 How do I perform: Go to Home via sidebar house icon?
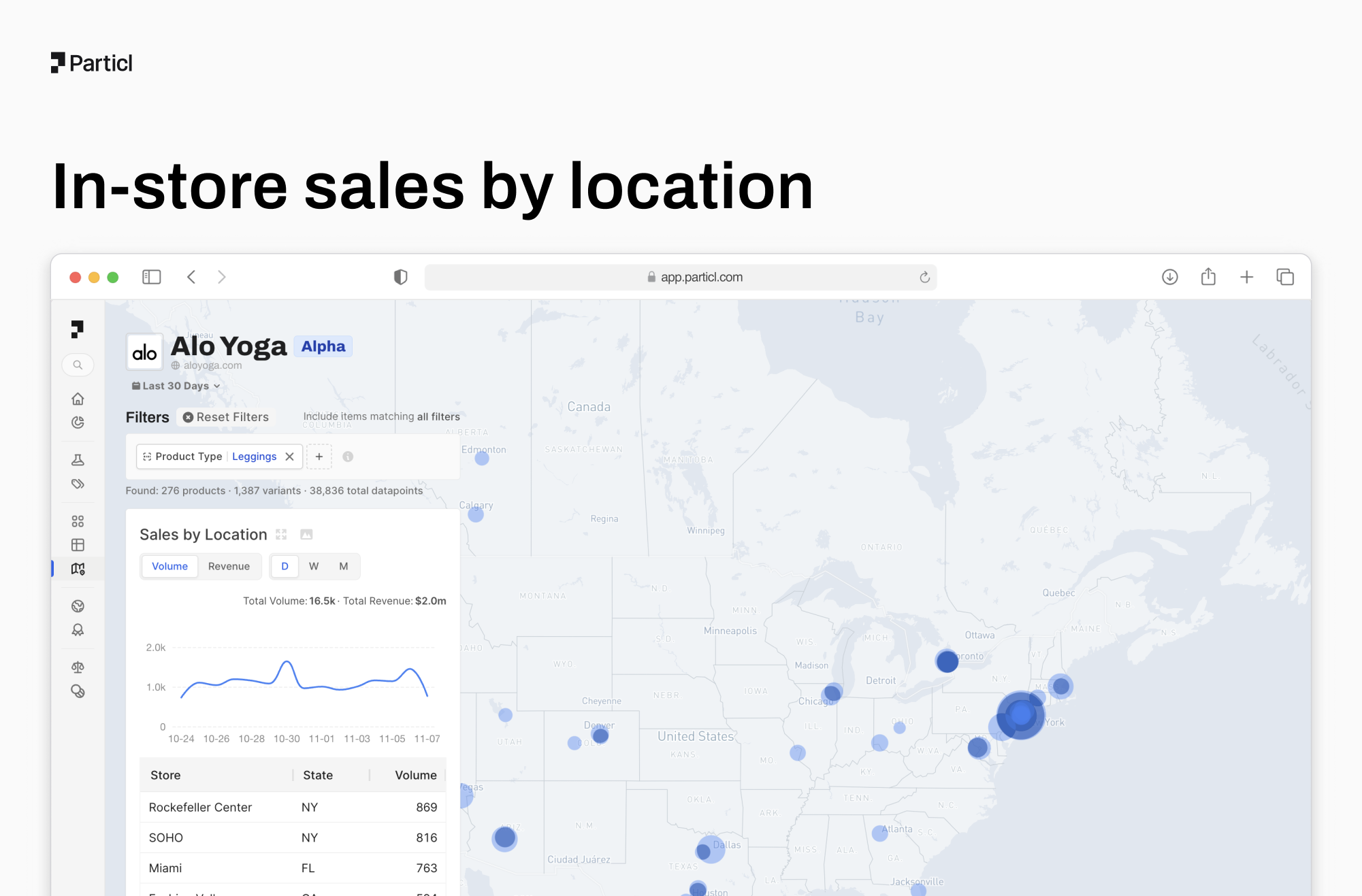point(78,399)
